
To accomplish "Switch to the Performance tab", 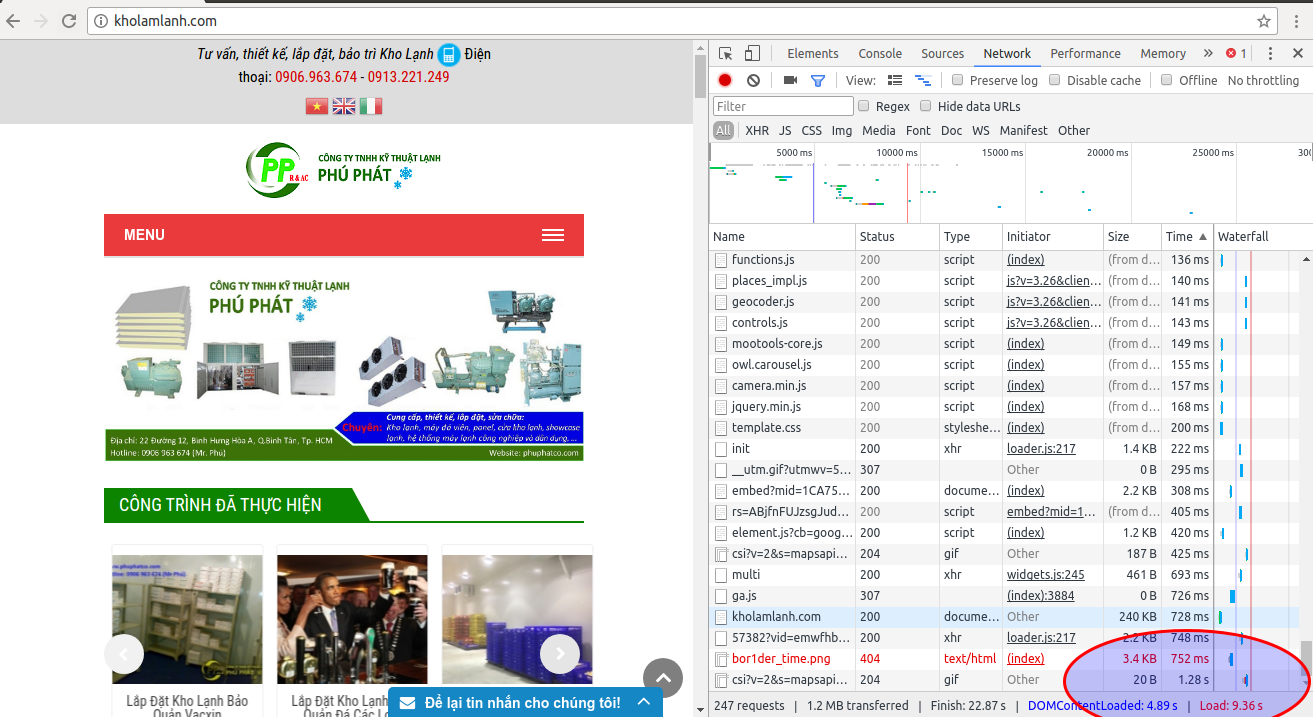I will pos(1085,54).
